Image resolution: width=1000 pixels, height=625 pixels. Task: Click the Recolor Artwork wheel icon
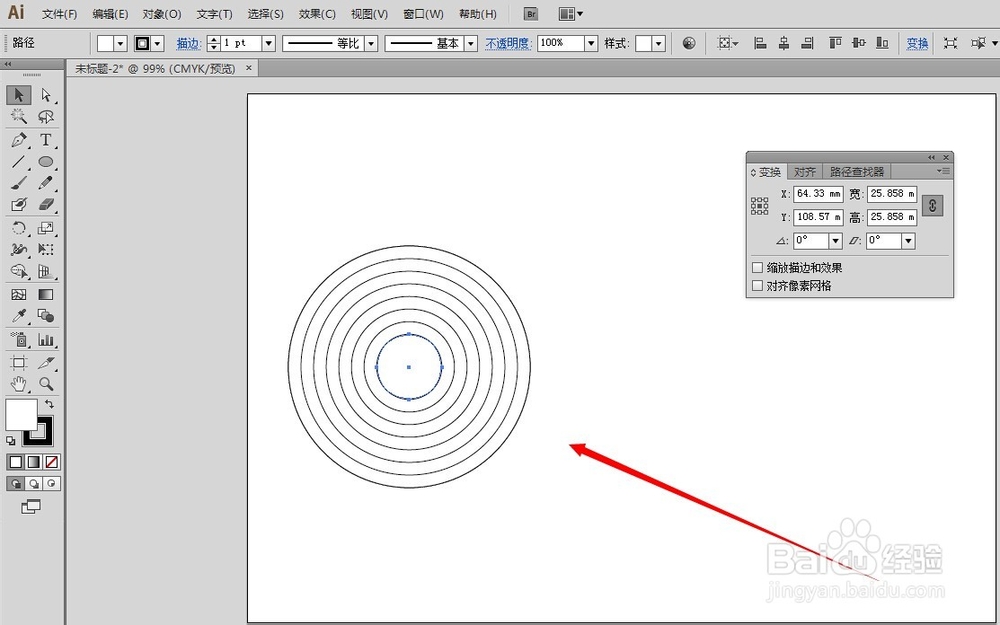click(x=689, y=43)
